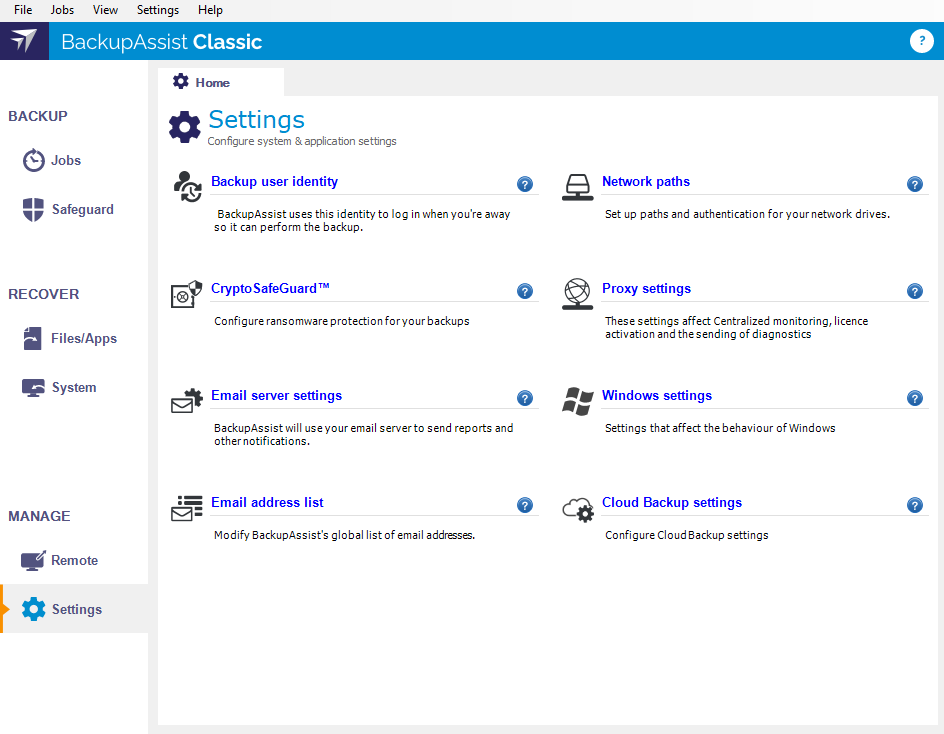Click the Settings gear icon in sidebar
944x734 pixels.
point(34,609)
